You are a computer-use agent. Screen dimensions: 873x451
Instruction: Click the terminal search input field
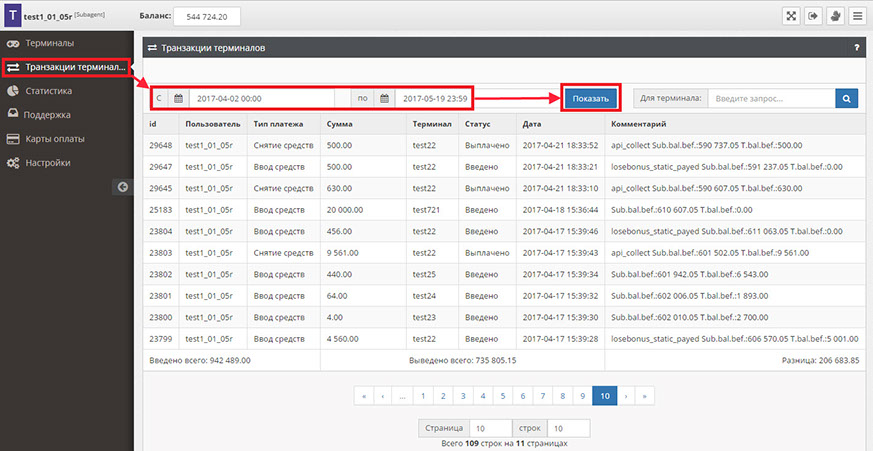coord(770,99)
